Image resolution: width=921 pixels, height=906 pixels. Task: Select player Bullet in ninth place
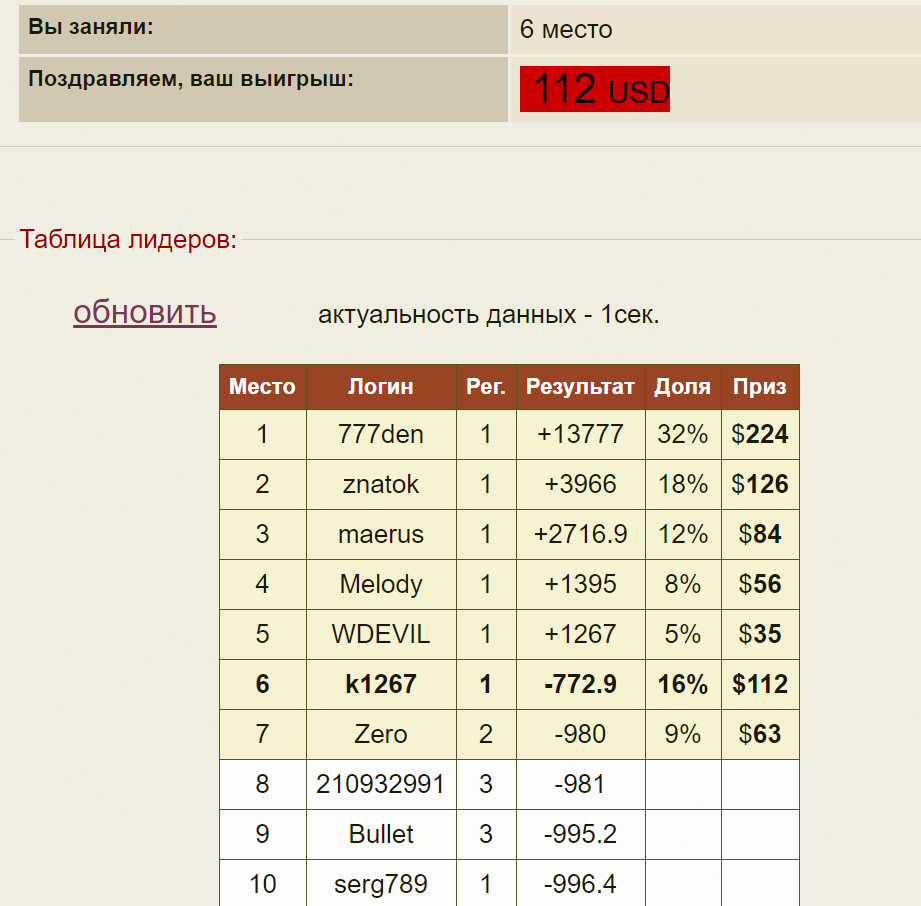(x=380, y=835)
